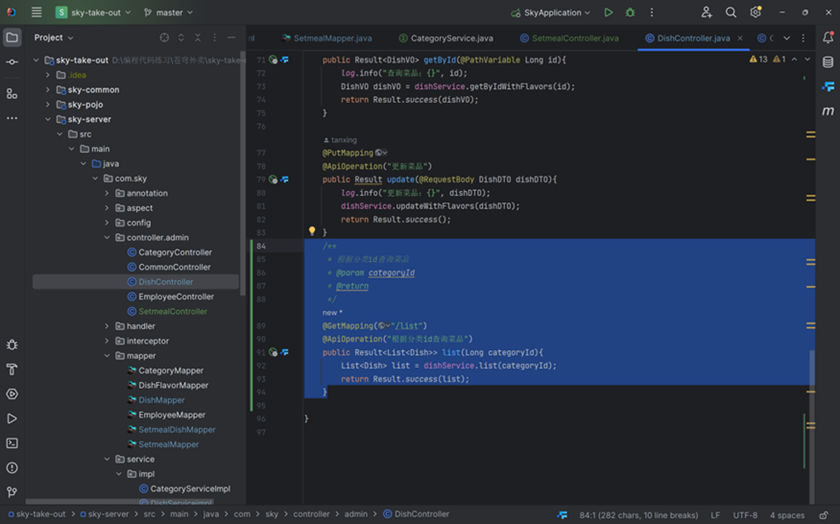Image resolution: width=840 pixels, height=524 pixels.
Task: Open the Problems tool window
Action: pyautogui.click(x=12, y=468)
